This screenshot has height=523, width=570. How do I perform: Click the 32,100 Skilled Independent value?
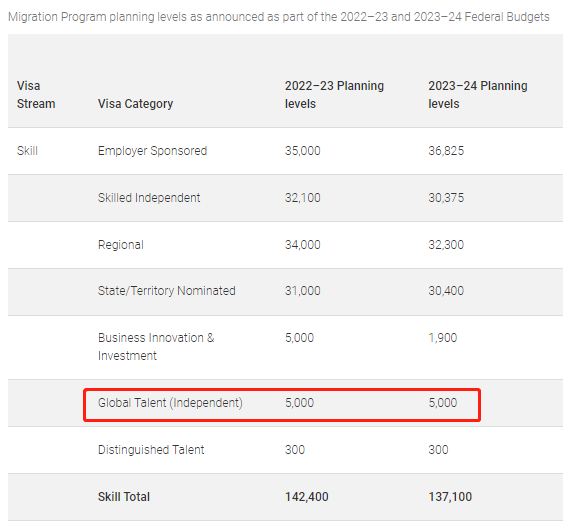[302, 198]
